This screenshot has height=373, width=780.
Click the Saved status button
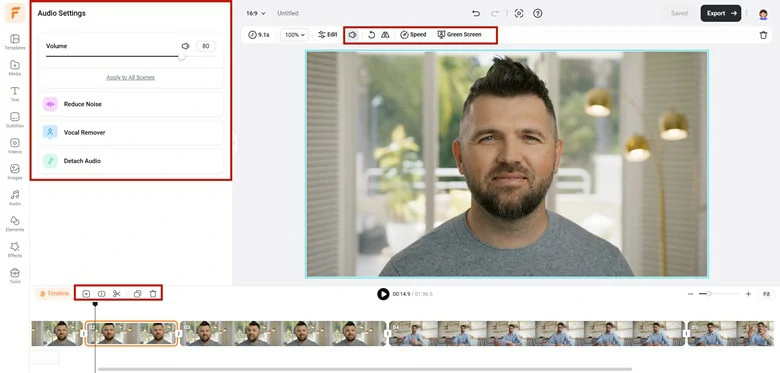pyautogui.click(x=679, y=13)
